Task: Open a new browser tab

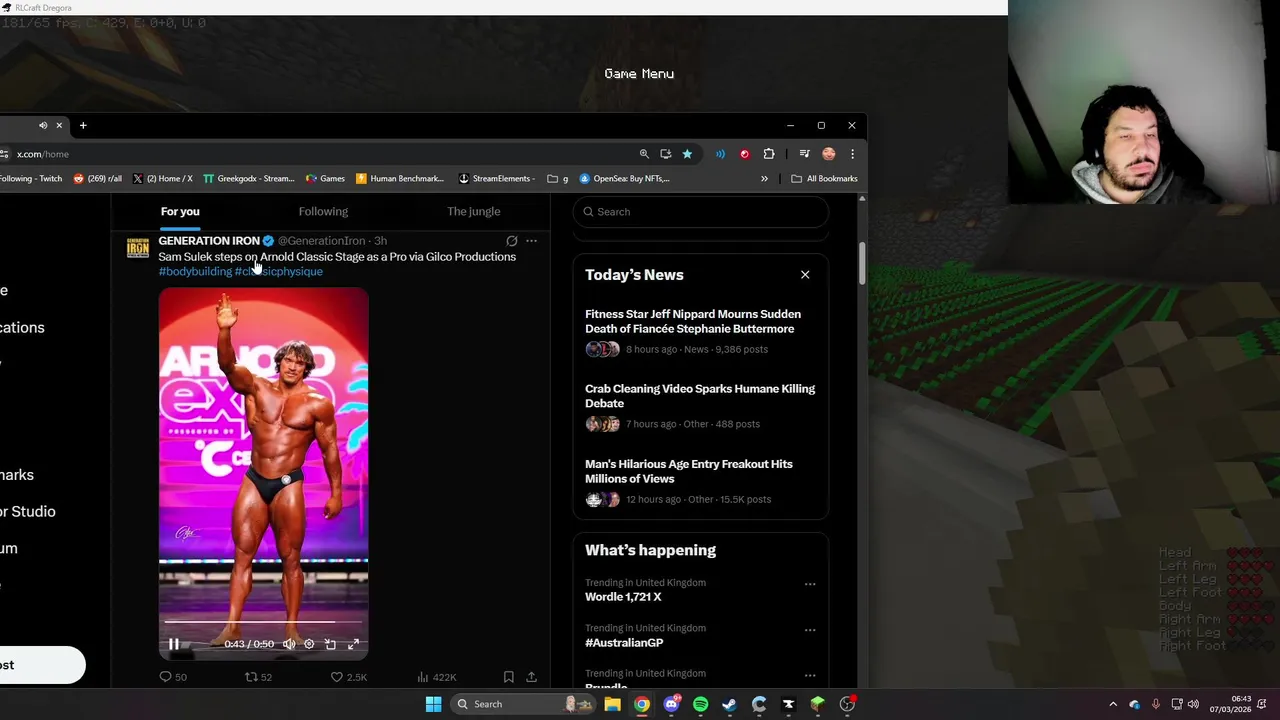Action: coord(83,125)
